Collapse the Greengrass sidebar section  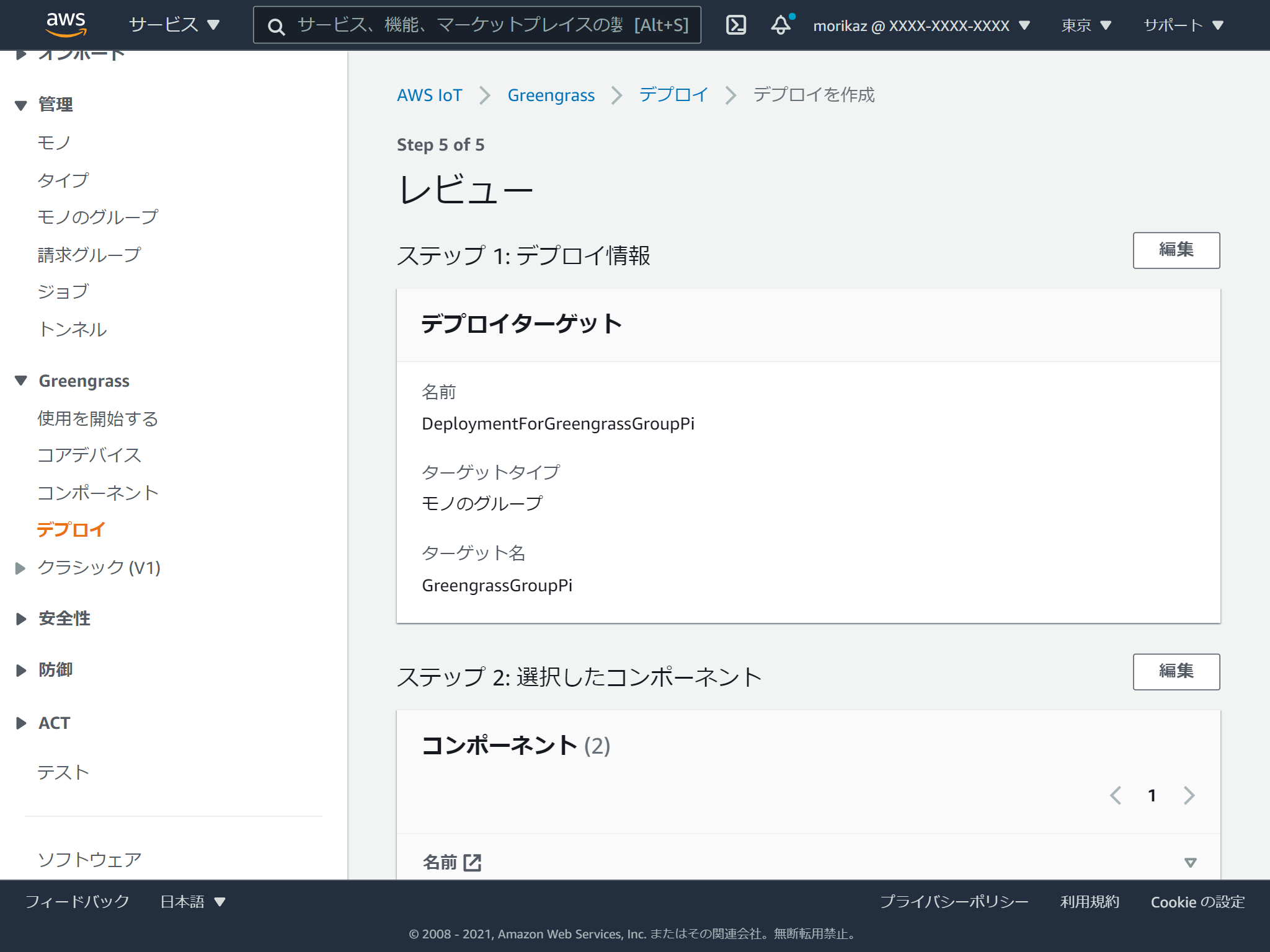[20, 380]
